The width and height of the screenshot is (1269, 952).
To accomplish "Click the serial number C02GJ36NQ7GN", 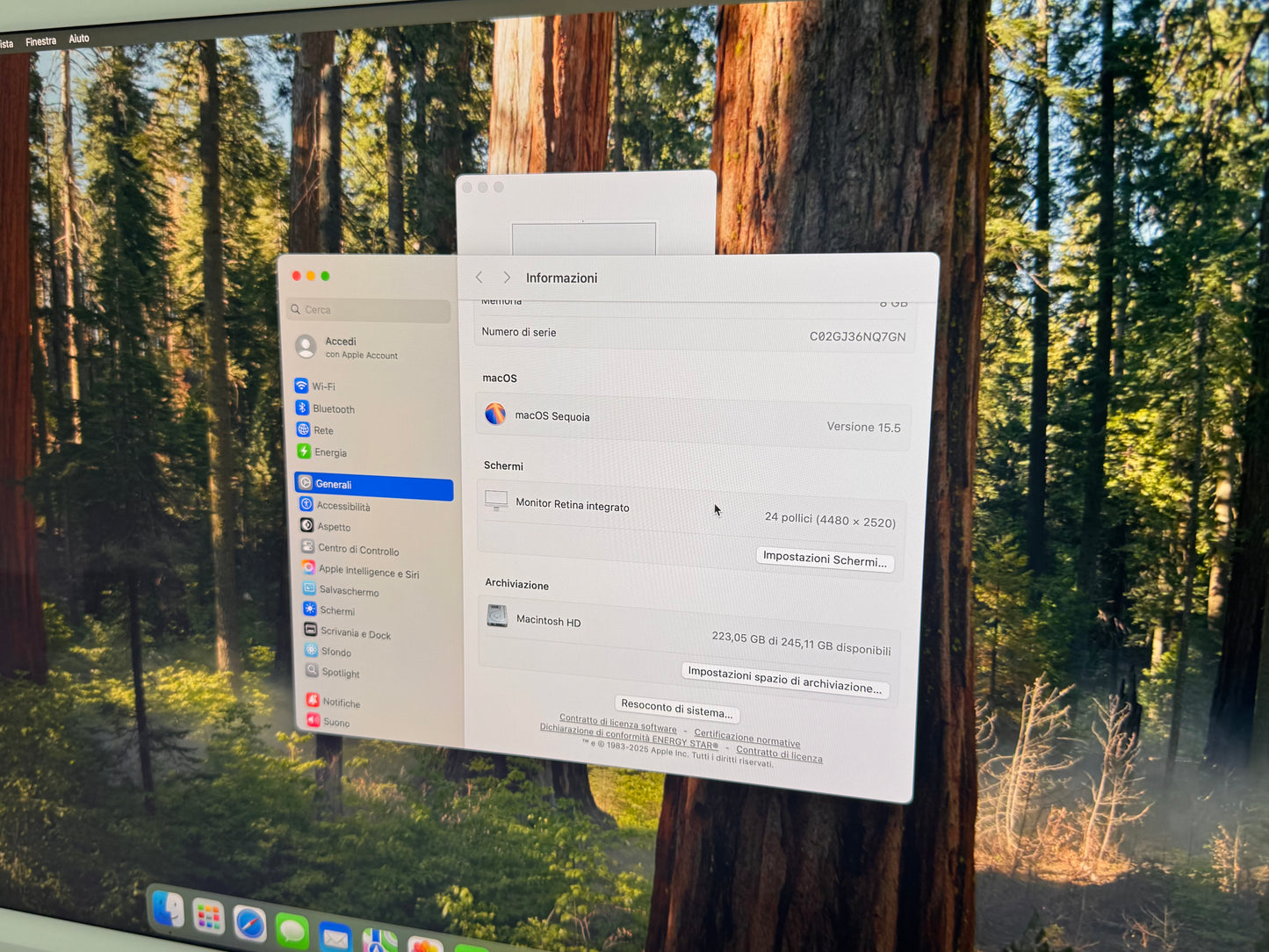I will click(x=857, y=336).
